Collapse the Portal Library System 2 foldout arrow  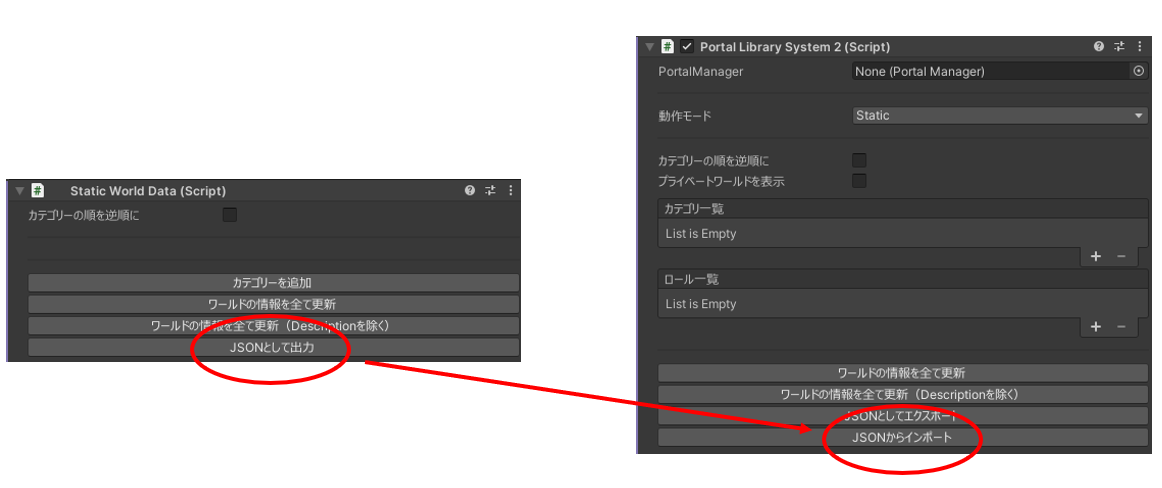click(x=648, y=47)
